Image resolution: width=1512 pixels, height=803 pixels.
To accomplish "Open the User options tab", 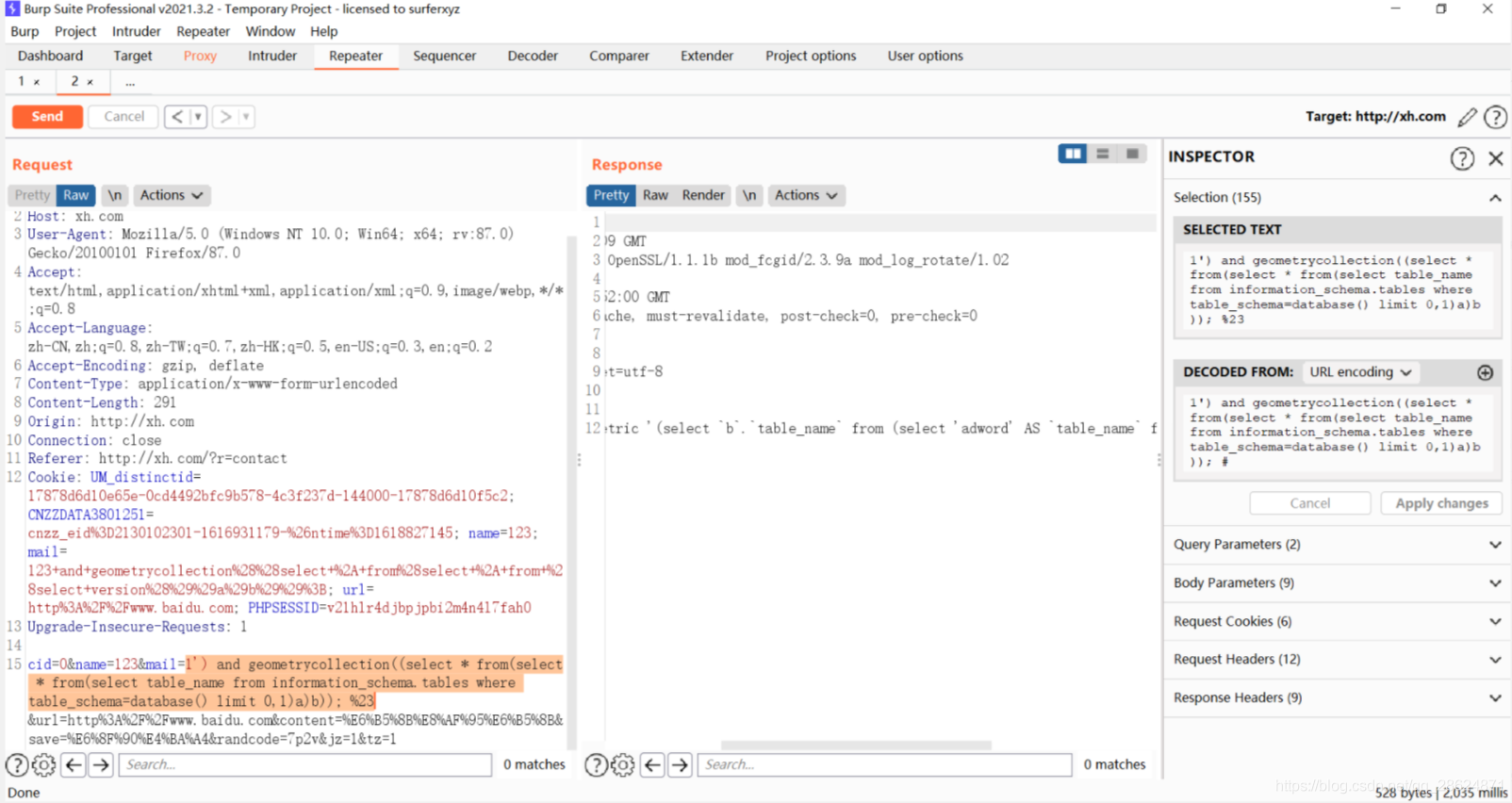I will (x=925, y=56).
